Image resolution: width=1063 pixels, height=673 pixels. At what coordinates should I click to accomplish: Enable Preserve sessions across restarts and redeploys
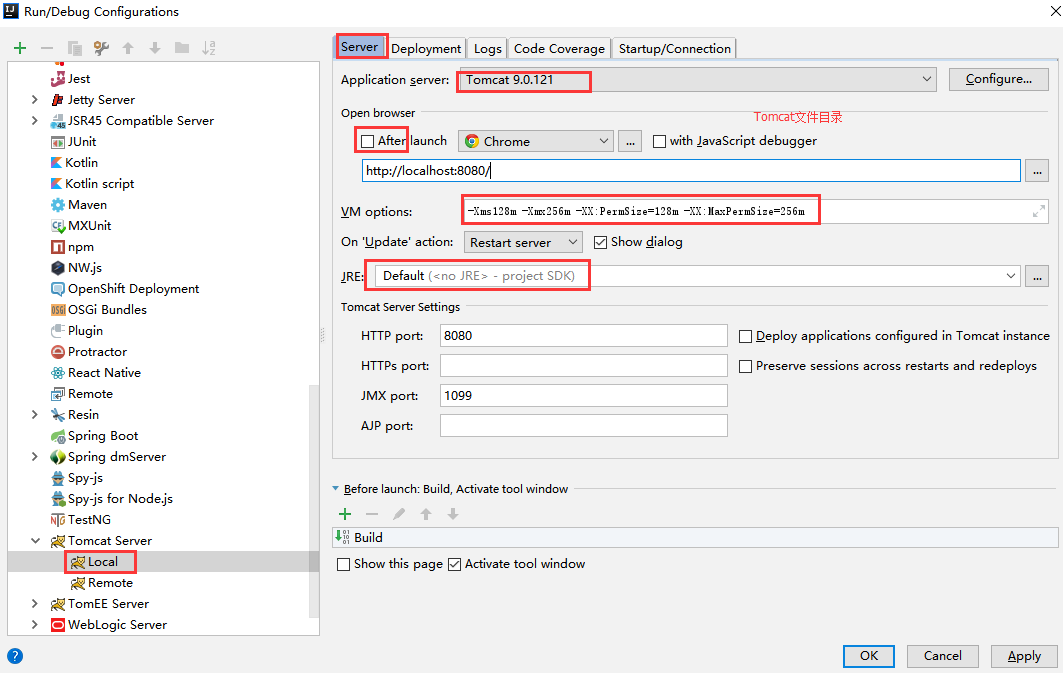(745, 366)
